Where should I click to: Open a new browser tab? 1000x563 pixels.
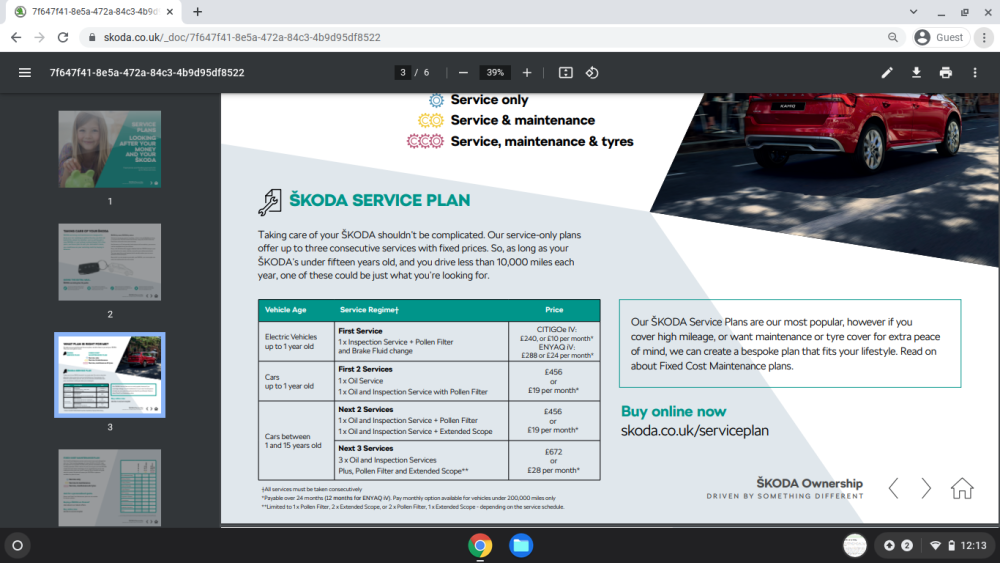[198, 11]
